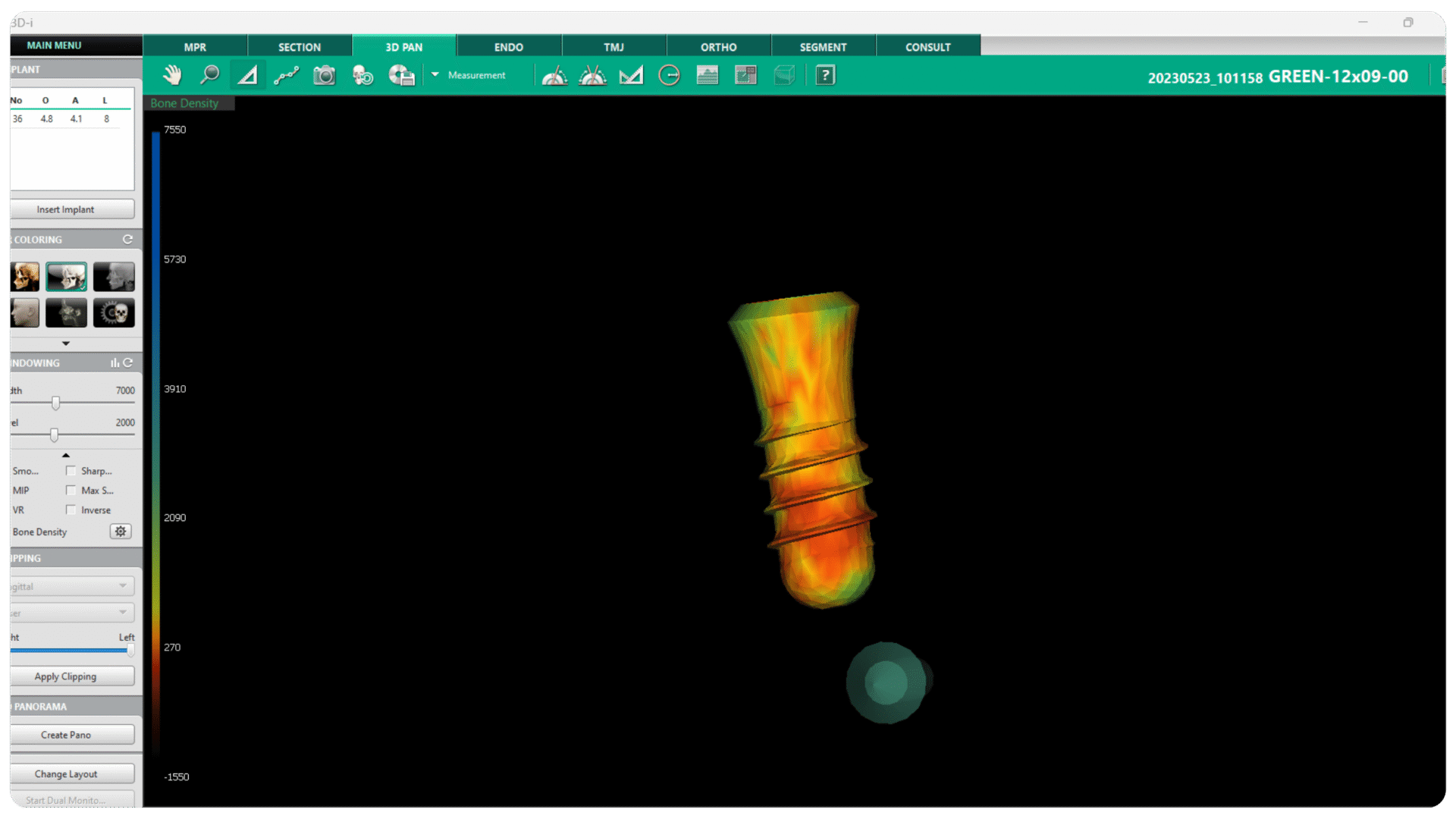Click the Insert Implant button
1456x819 pixels.
(72, 209)
